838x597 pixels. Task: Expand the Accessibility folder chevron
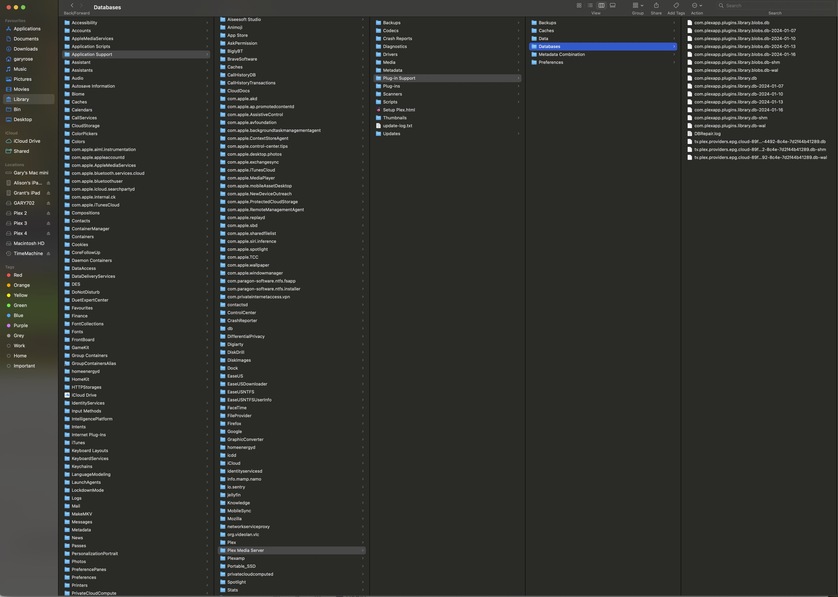tap(207, 23)
